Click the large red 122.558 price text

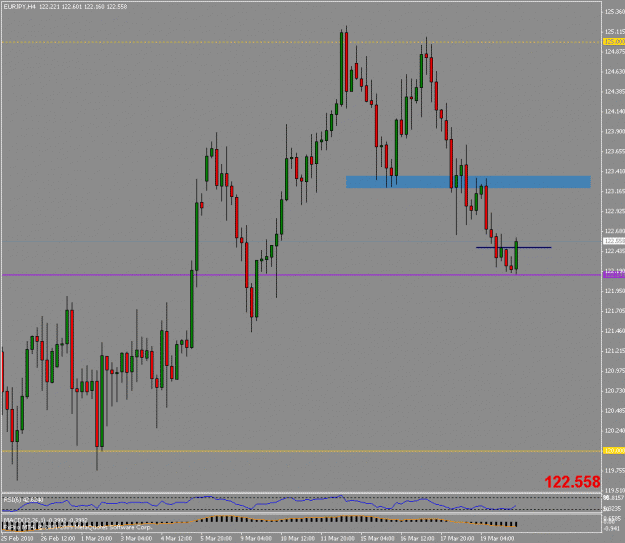[572, 482]
